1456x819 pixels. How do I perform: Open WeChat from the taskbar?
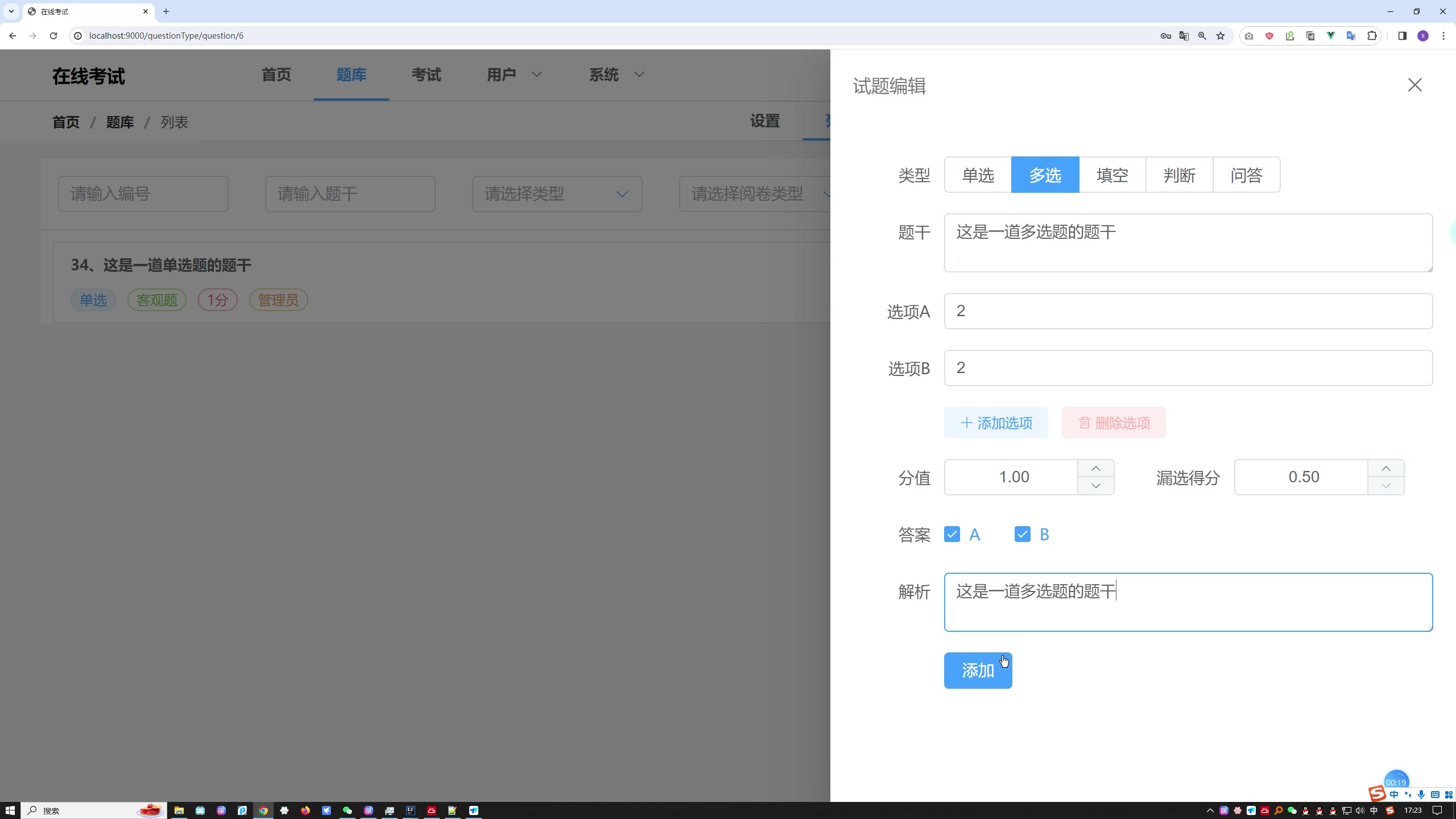[x=348, y=810]
